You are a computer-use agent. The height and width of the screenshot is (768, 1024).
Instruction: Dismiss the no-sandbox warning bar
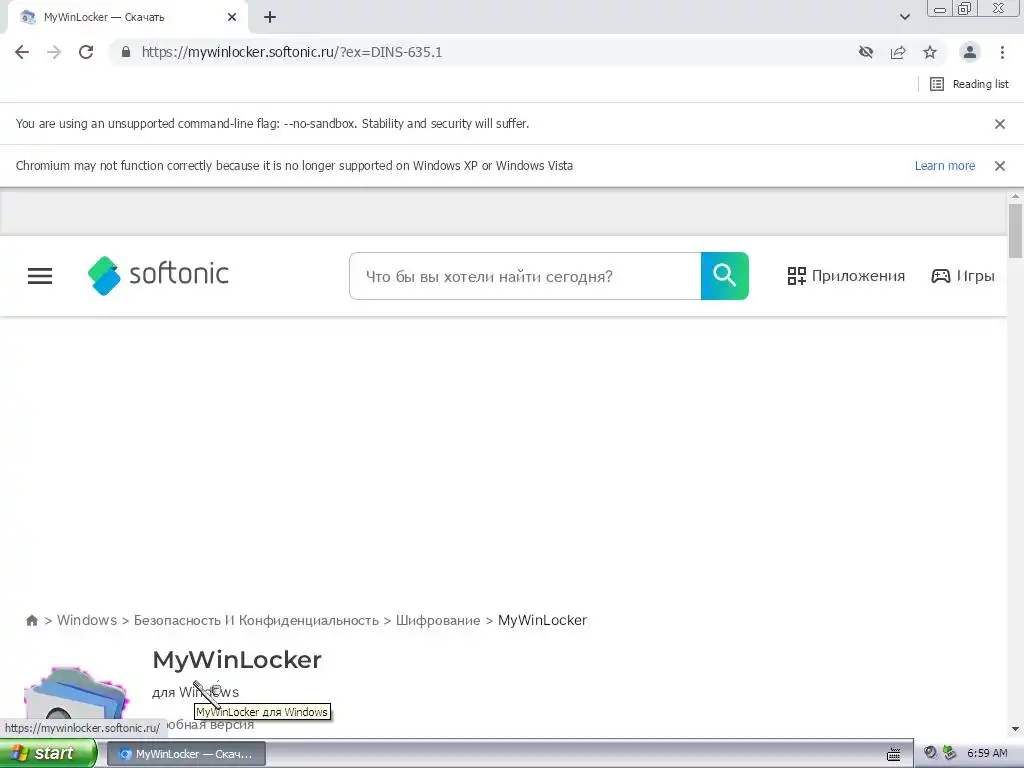click(1000, 123)
